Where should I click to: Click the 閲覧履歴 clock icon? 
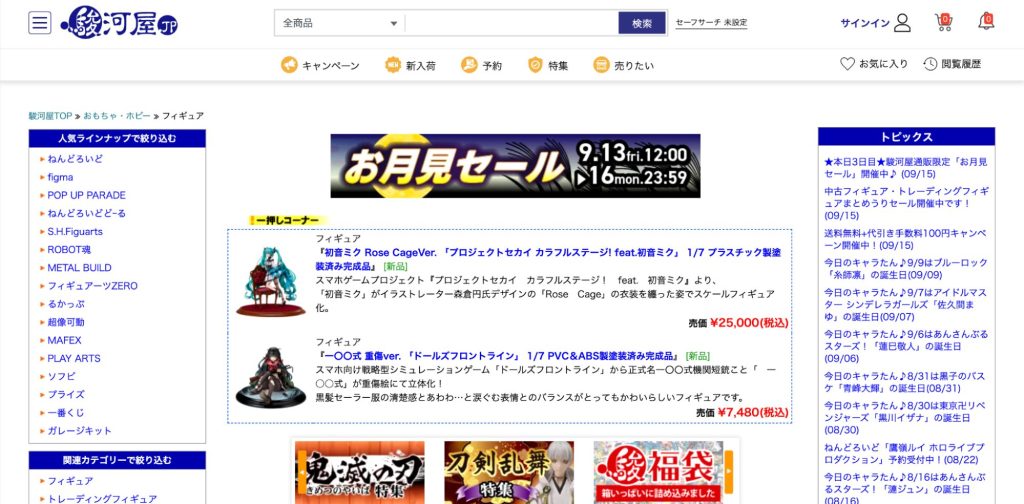(x=930, y=64)
